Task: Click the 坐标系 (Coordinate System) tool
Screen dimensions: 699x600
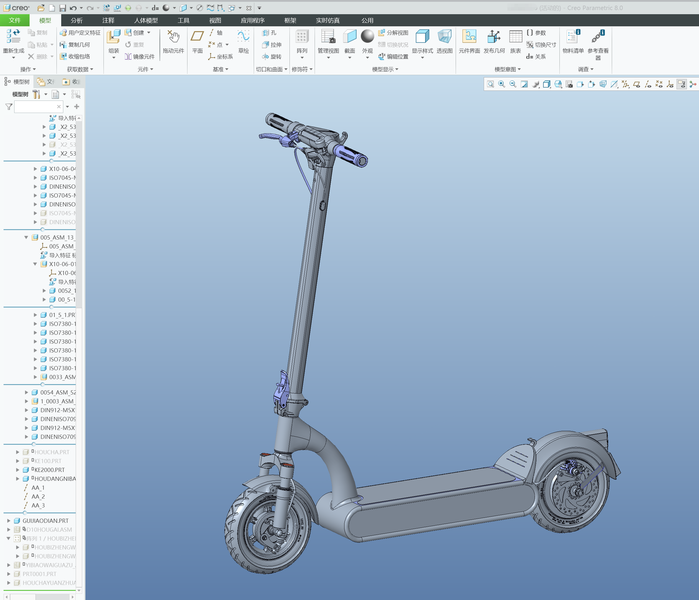Action: tap(220, 57)
